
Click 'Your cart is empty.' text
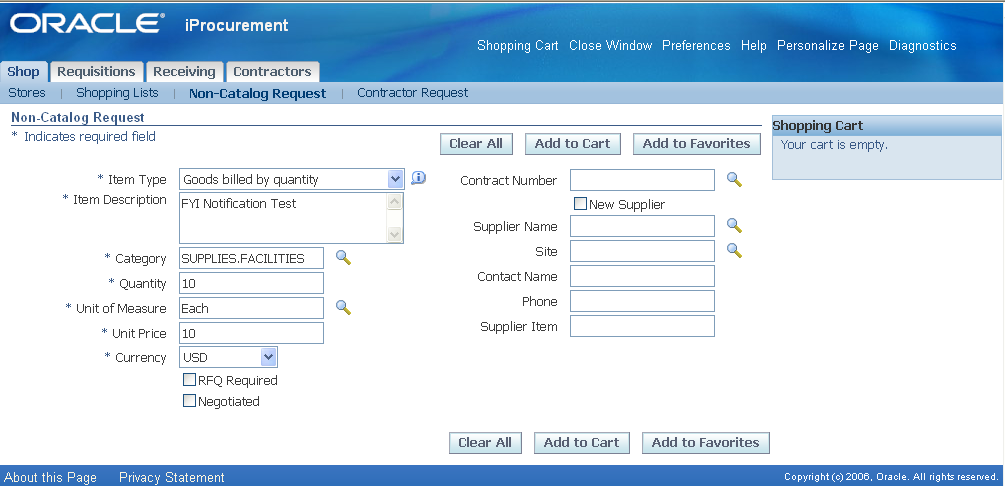(x=834, y=145)
